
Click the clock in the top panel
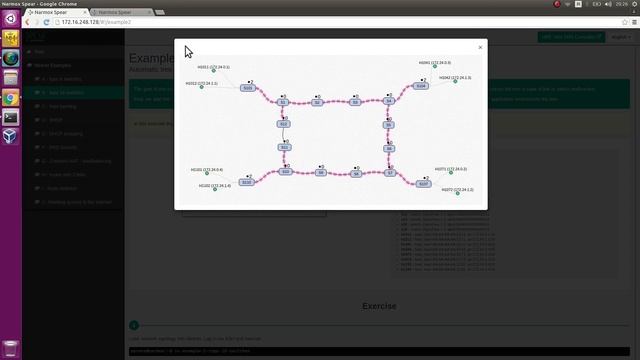pyautogui.click(x=622, y=4)
